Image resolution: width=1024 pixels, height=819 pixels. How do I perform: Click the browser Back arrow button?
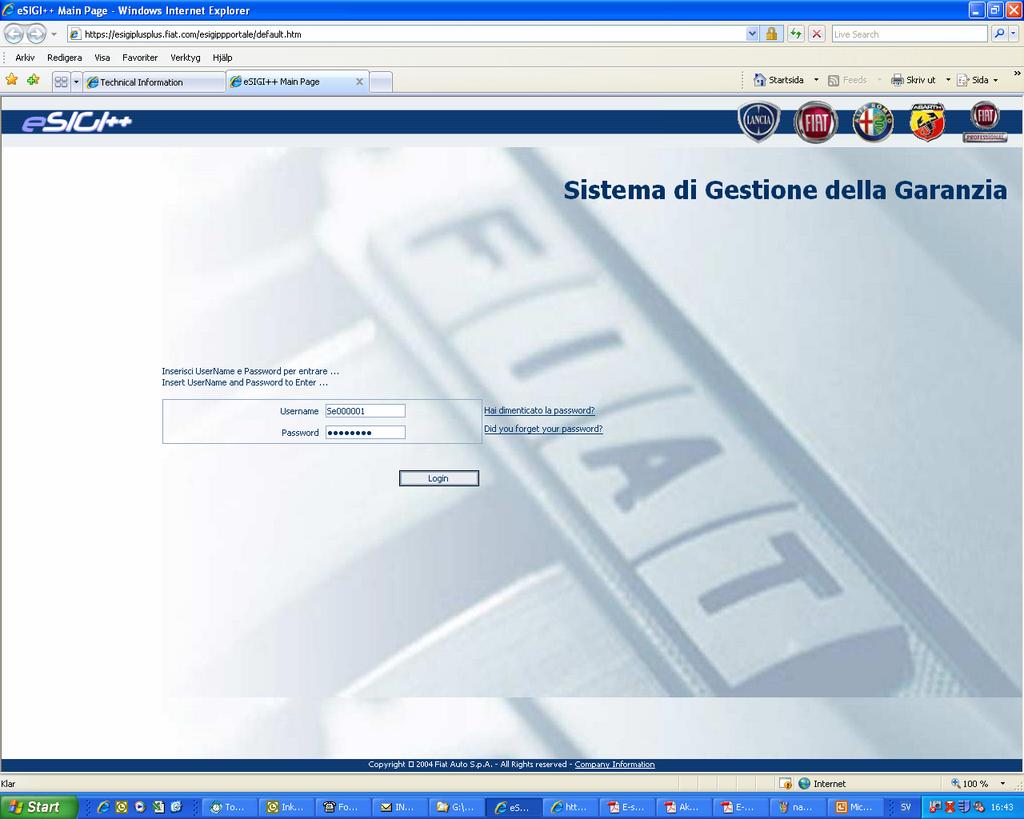coord(14,33)
